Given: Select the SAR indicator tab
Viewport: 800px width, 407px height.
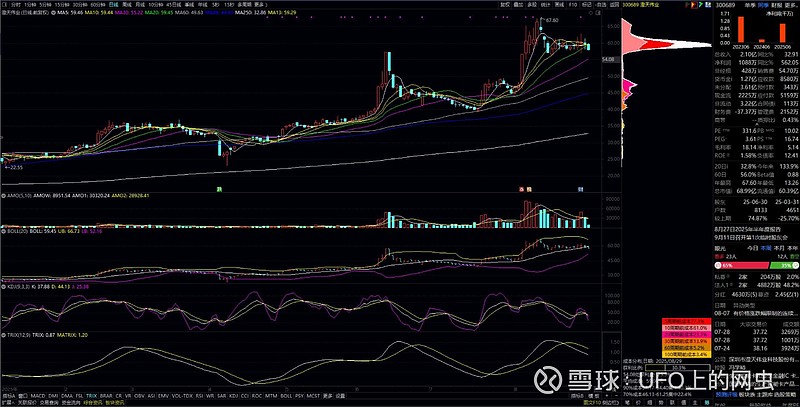Looking at the screenshot, I should [x=221, y=396].
